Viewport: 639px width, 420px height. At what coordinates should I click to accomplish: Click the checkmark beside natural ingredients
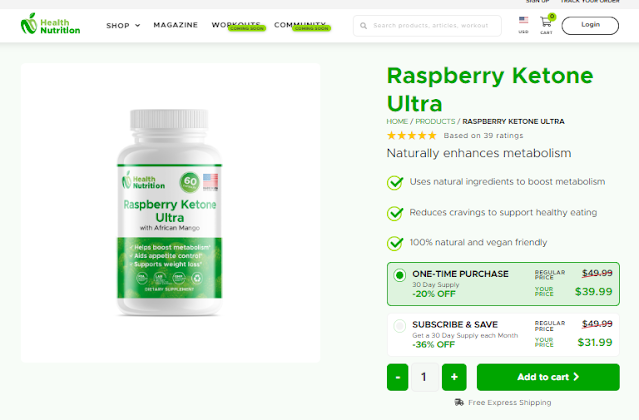point(395,182)
